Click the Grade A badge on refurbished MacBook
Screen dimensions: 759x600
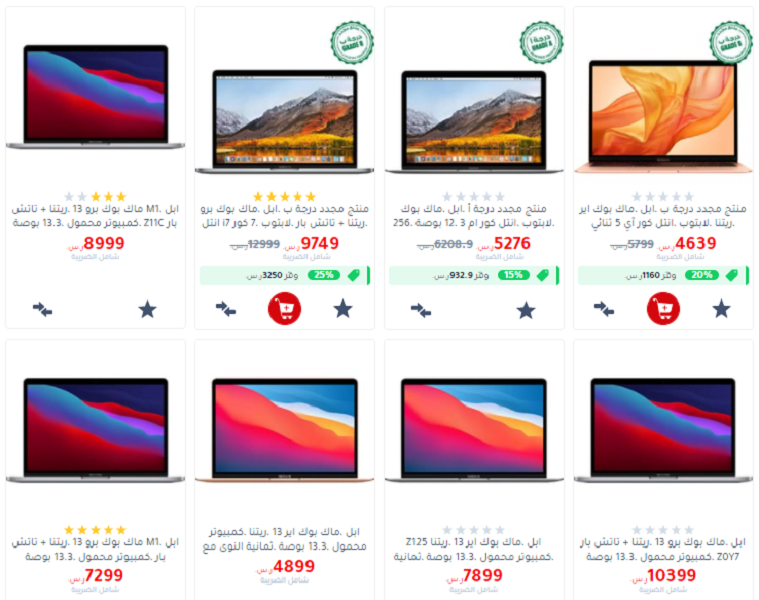point(541,43)
